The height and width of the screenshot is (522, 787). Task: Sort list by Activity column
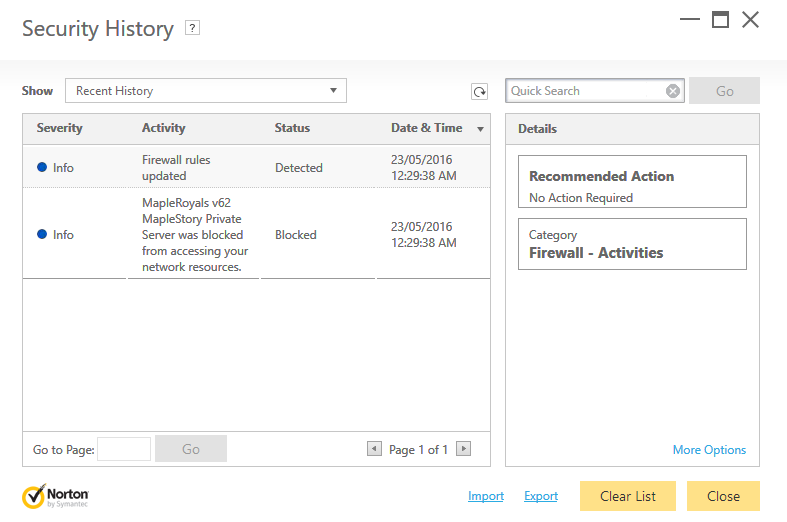164,128
